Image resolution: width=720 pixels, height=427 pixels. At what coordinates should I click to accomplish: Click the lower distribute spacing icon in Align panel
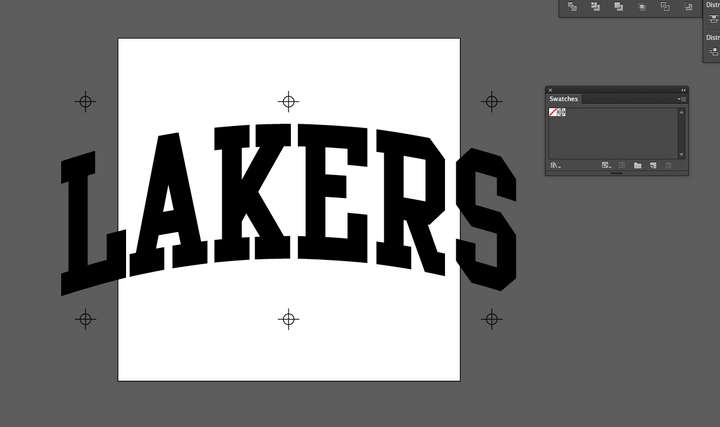[713, 51]
